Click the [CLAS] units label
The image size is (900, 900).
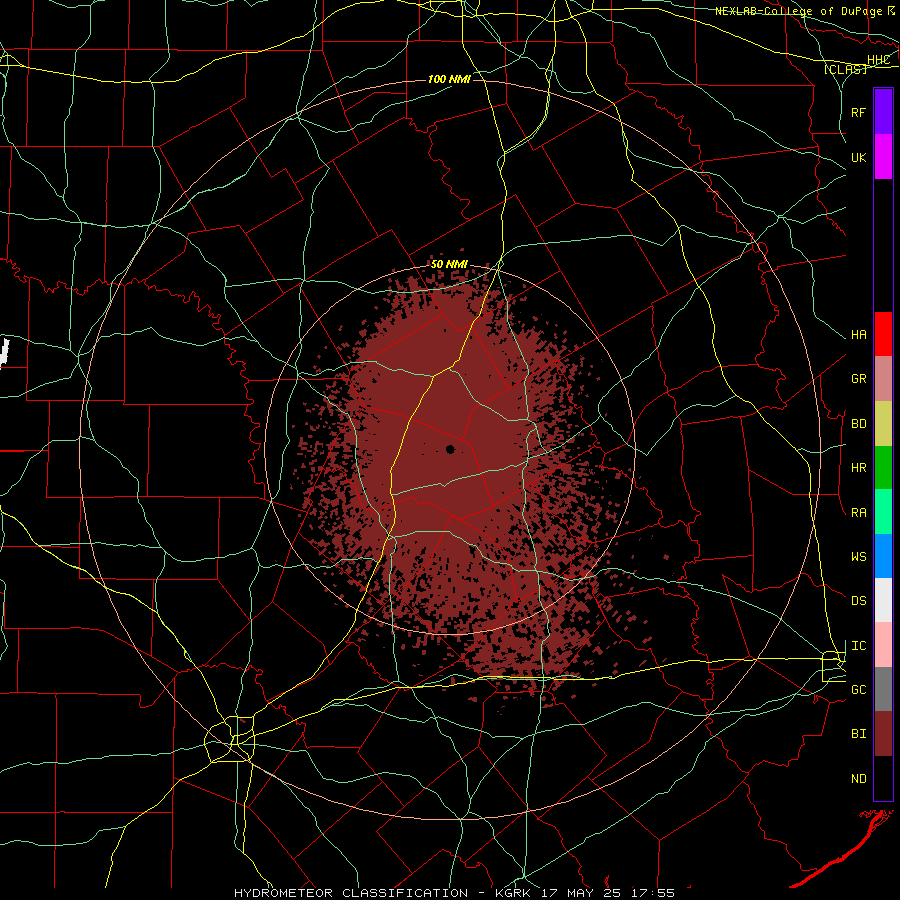(845, 69)
